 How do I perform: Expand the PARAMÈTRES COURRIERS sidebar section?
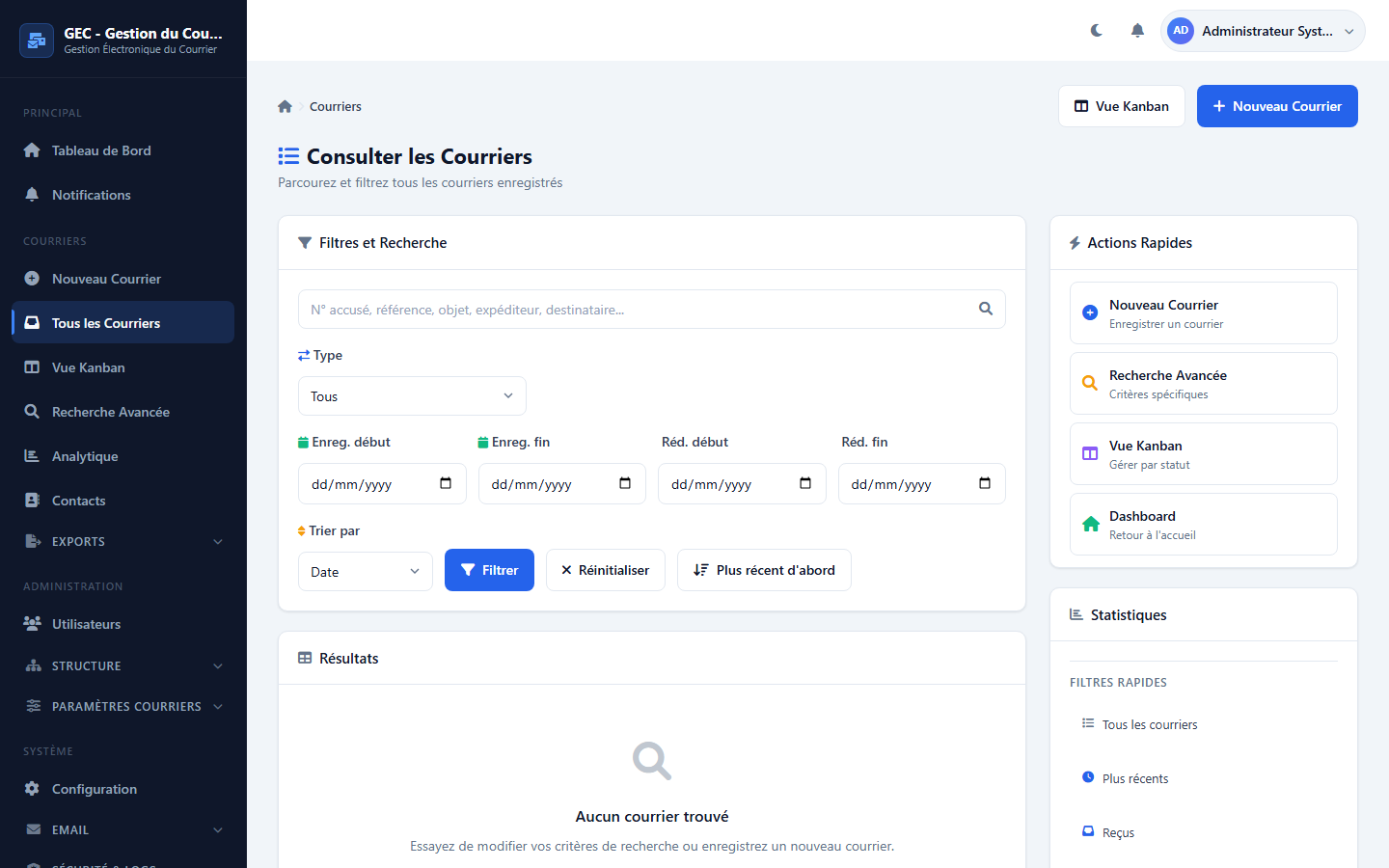pos(123,707)
